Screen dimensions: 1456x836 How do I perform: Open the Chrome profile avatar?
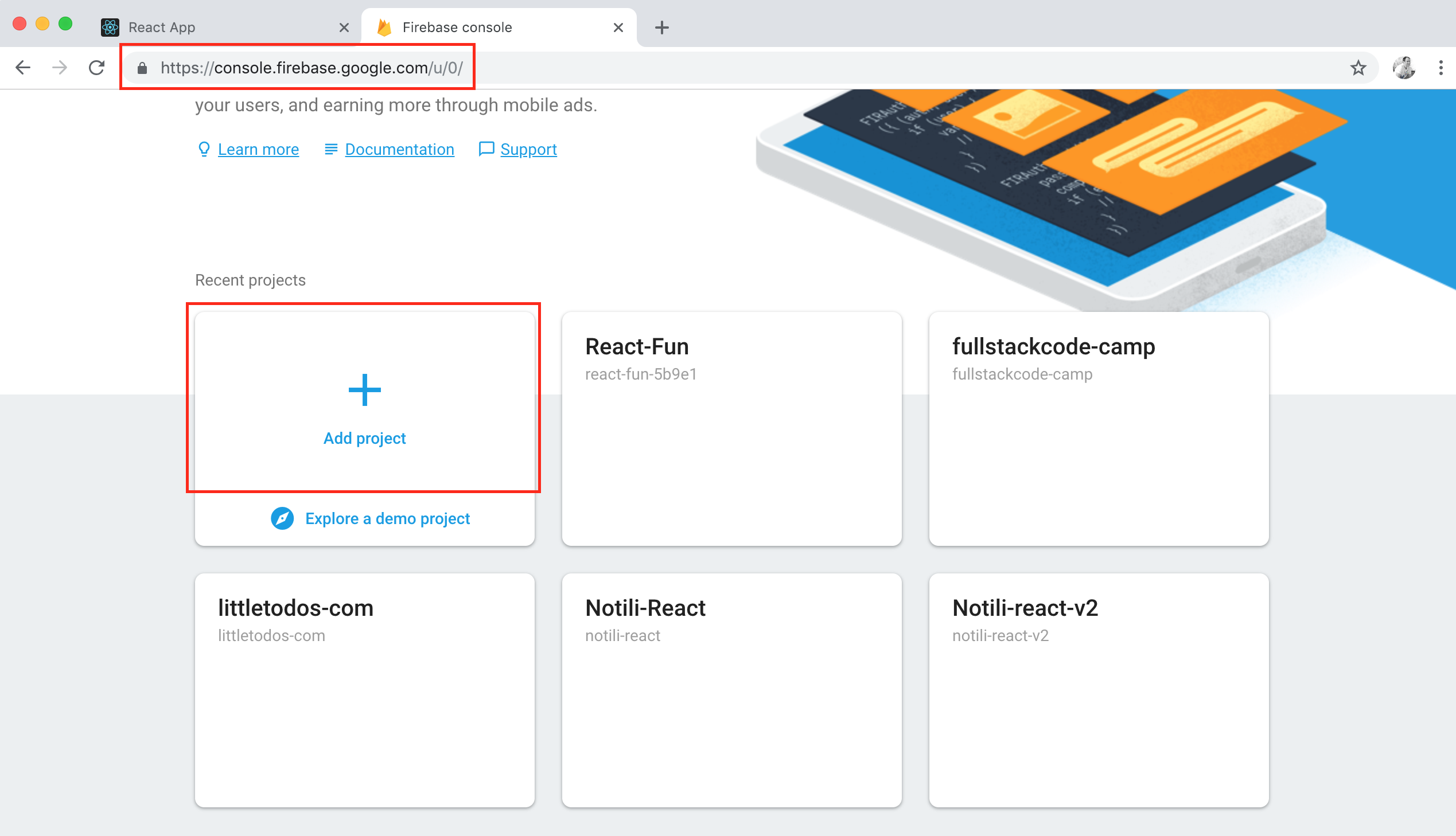click(x=1404, y=68)
